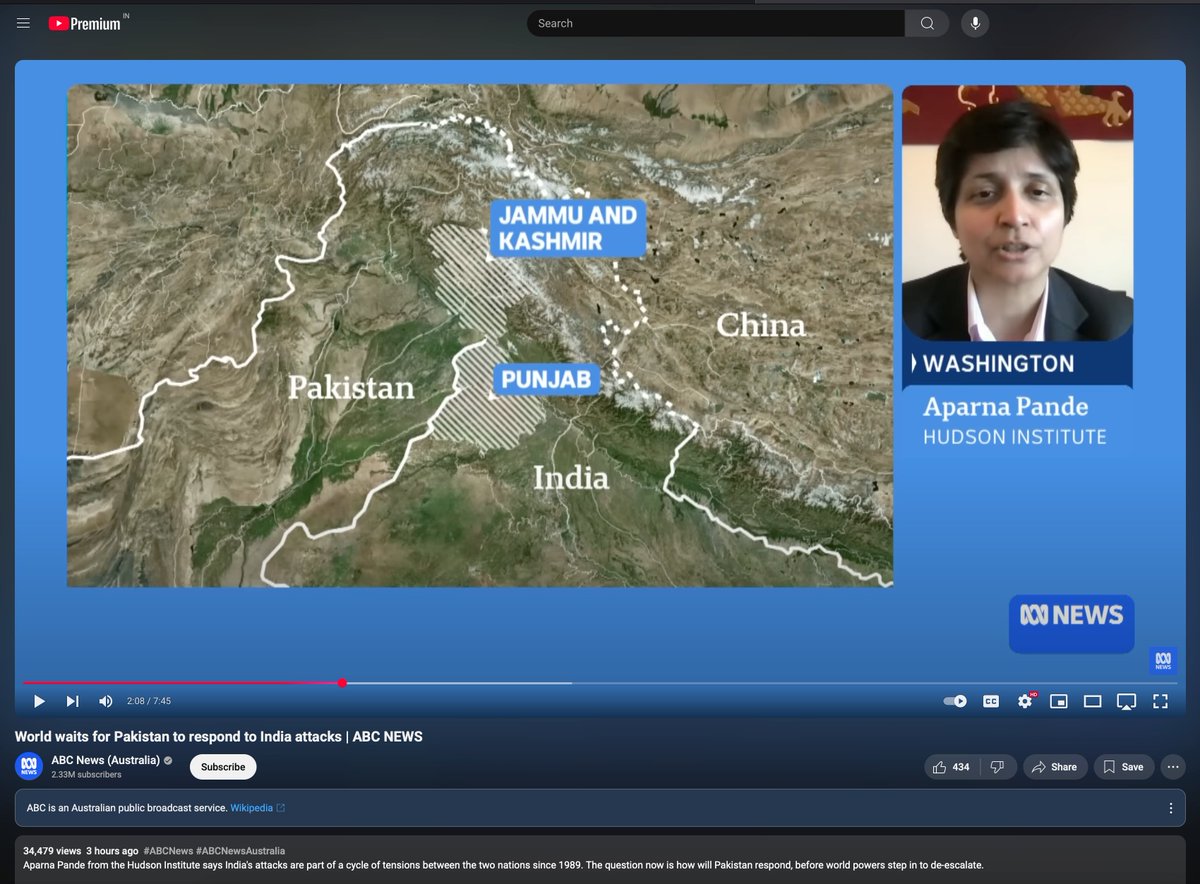Cast video with Play on TV icon
This screenshot has width=1200, height=884.
point(1126,701)
